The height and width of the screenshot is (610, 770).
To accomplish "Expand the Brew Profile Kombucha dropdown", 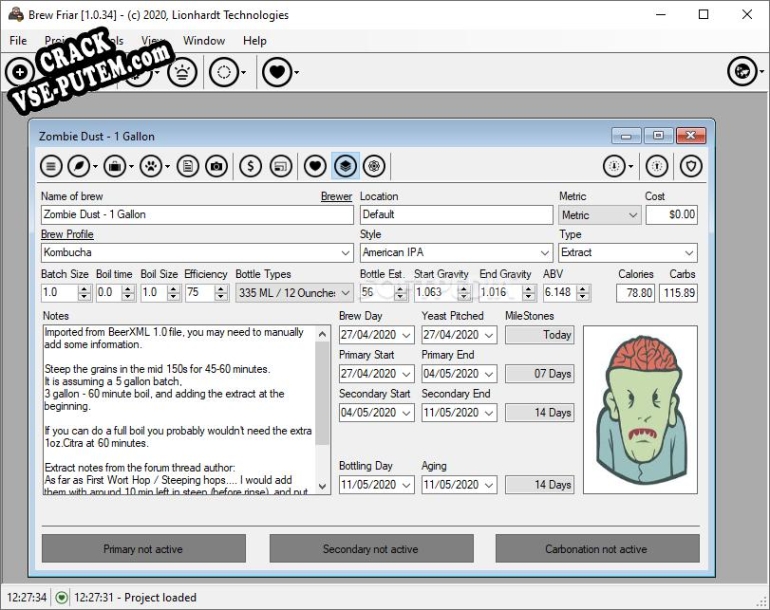I will [x=346, y=253].
